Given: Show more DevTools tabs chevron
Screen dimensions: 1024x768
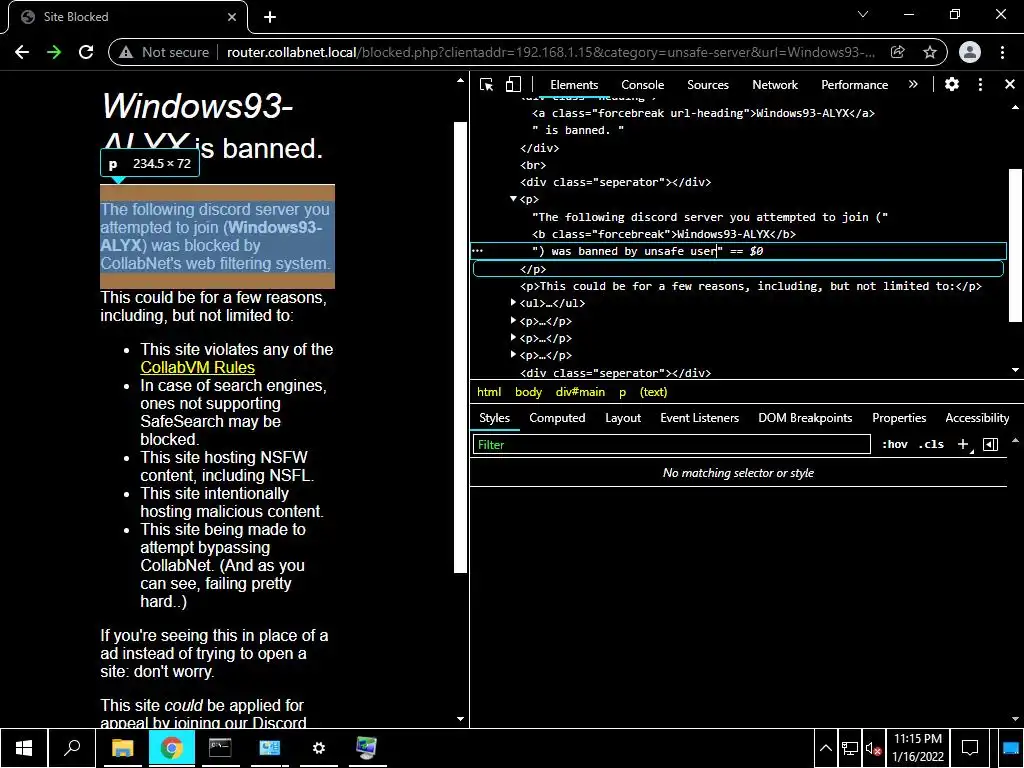Looking at the screenshot, I should click(913, 84).
